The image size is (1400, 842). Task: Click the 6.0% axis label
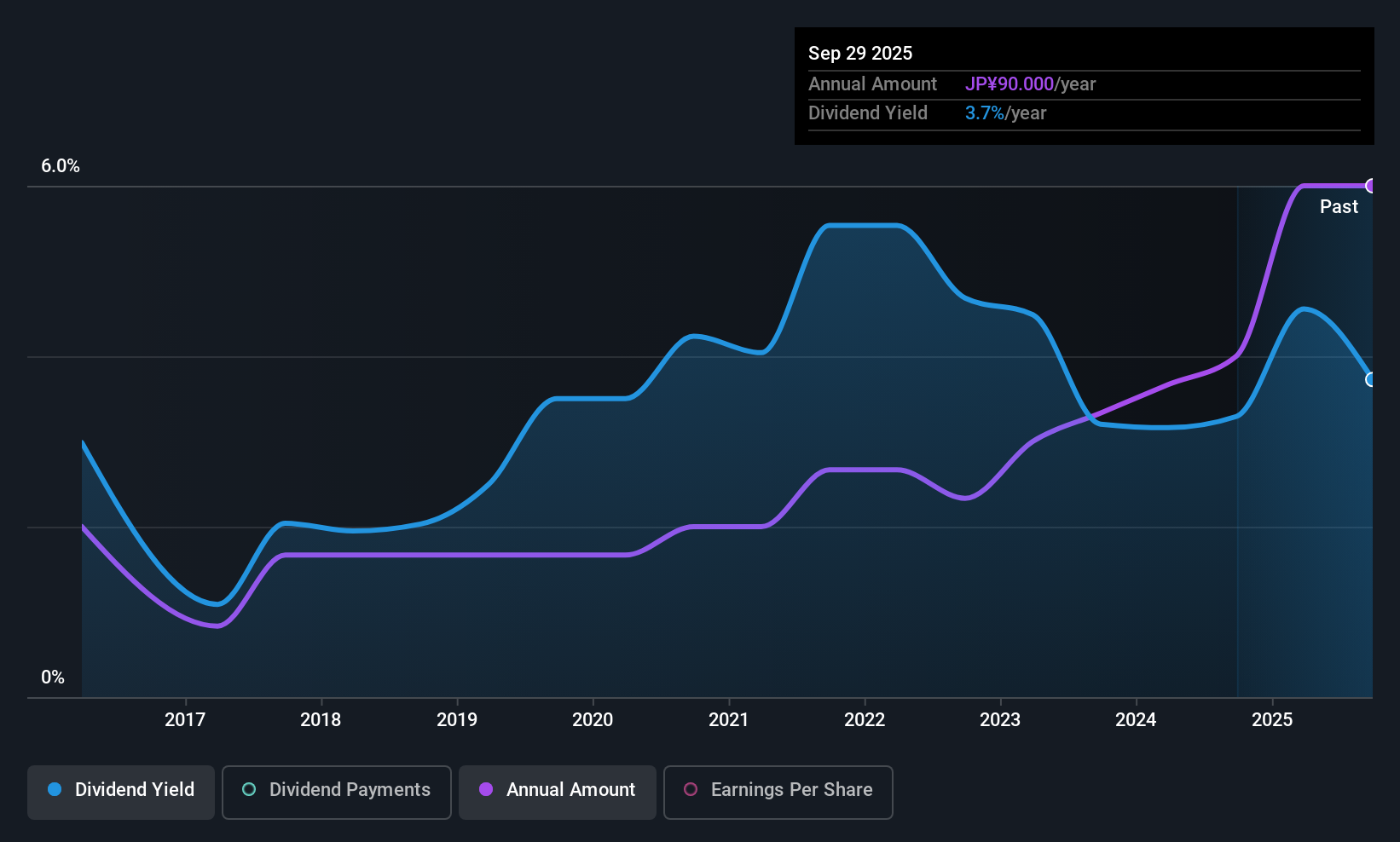click(61, 166)
